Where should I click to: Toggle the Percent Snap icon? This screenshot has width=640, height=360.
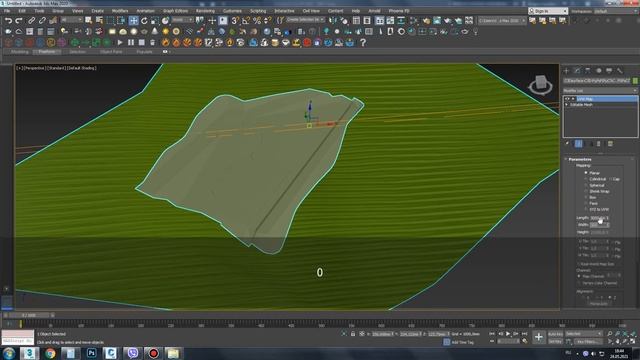pos(257,20)
